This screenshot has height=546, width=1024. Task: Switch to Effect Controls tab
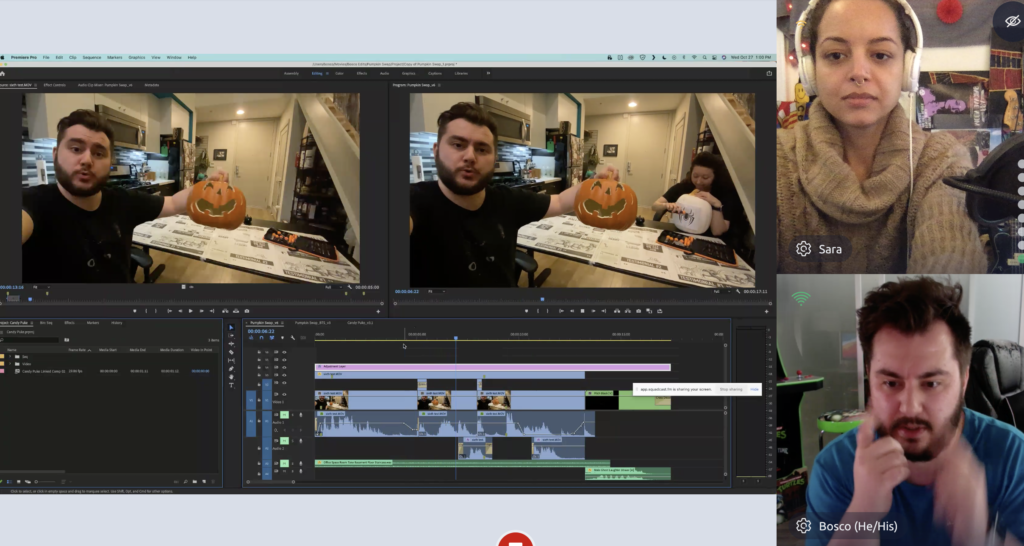point(55,85)
